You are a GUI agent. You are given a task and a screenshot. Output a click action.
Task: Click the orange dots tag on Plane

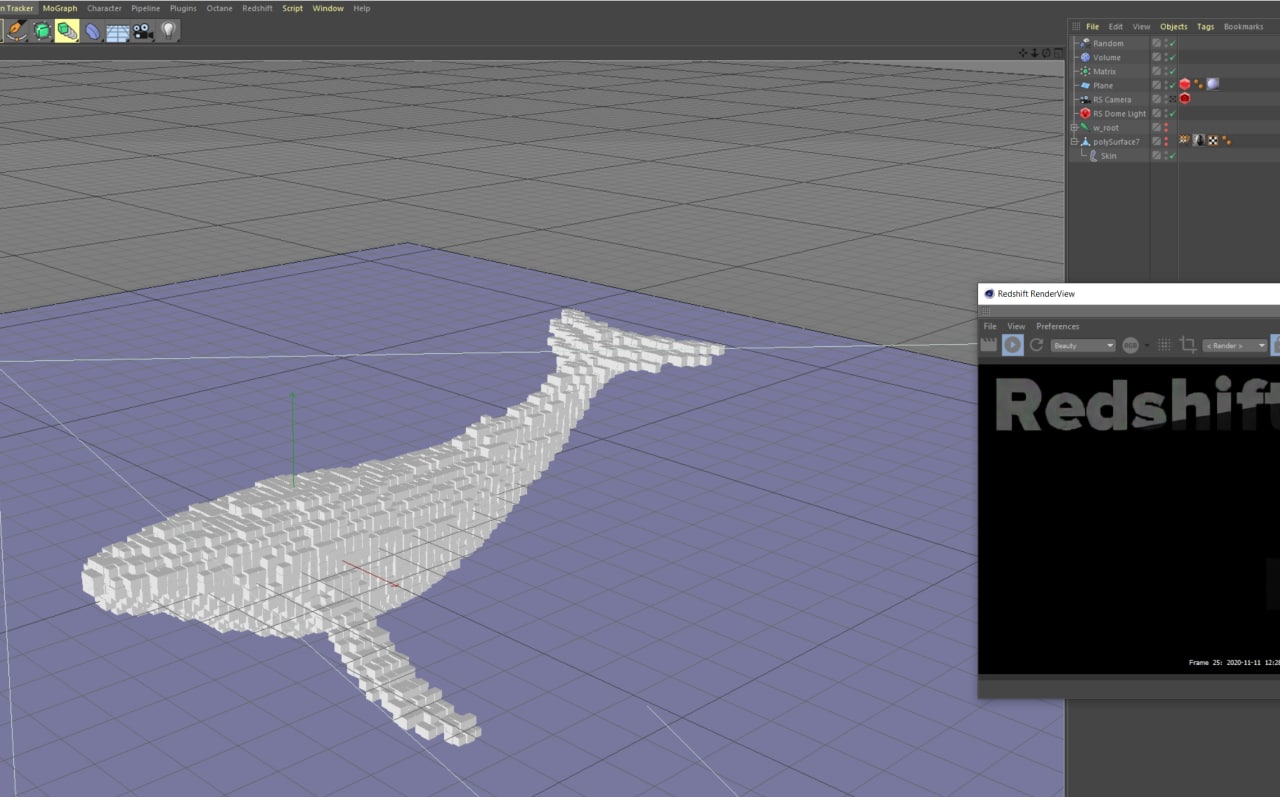pos(1198,85)
